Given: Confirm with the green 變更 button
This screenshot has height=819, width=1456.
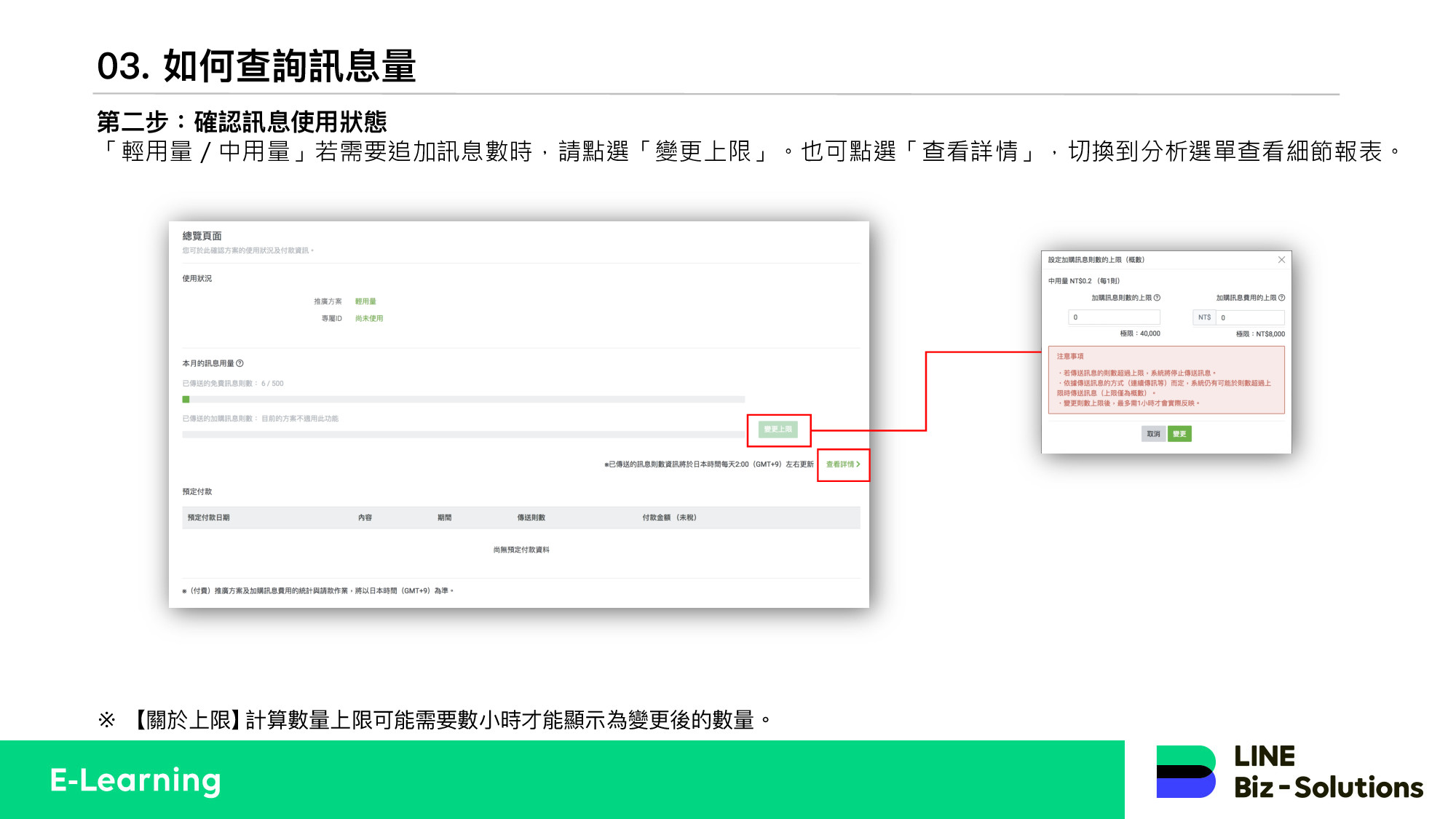Looking at the screenshot, I should click(1179, 434).
